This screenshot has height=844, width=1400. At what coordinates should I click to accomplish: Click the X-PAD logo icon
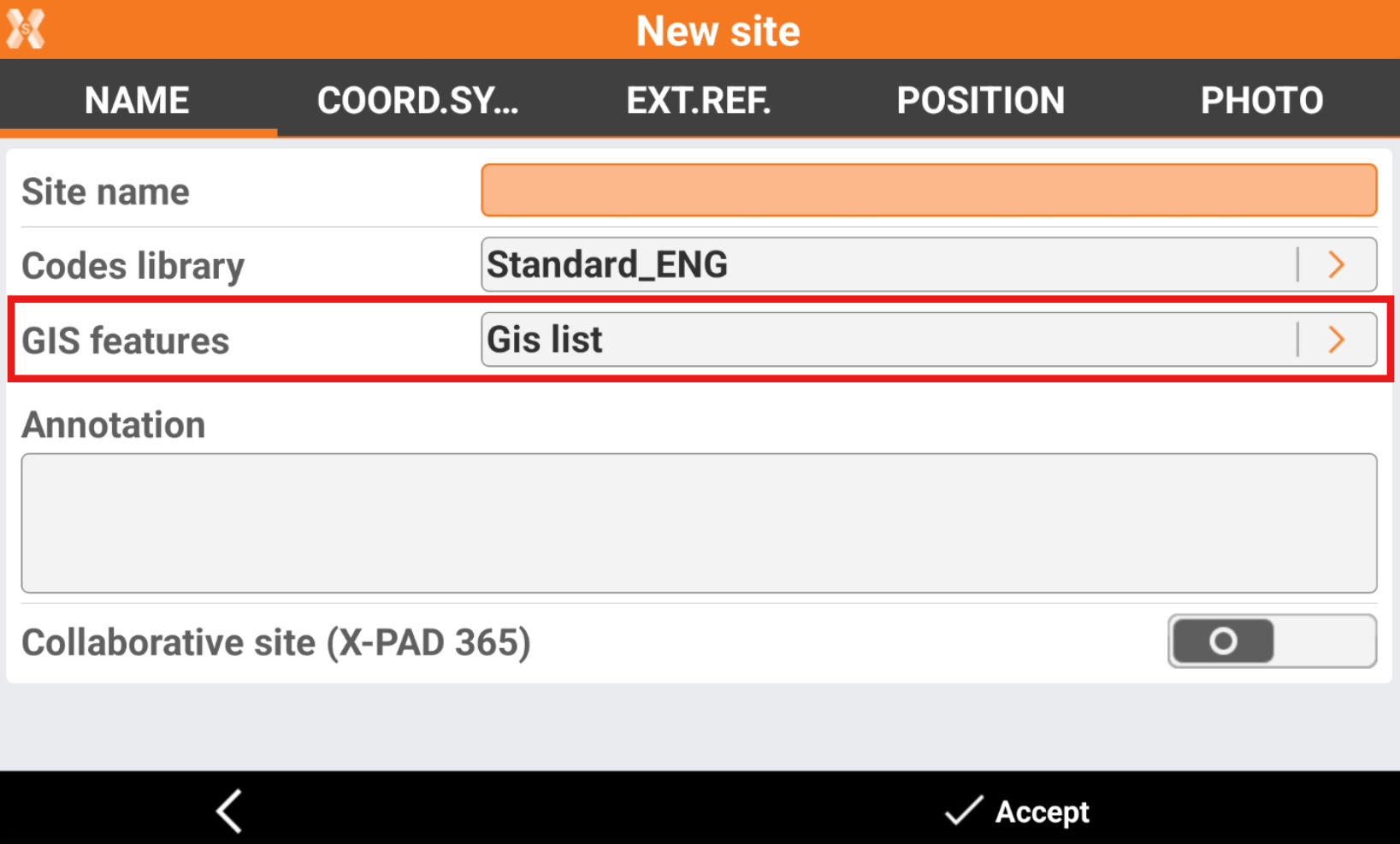pyautogui.click(x=25, y=29)
